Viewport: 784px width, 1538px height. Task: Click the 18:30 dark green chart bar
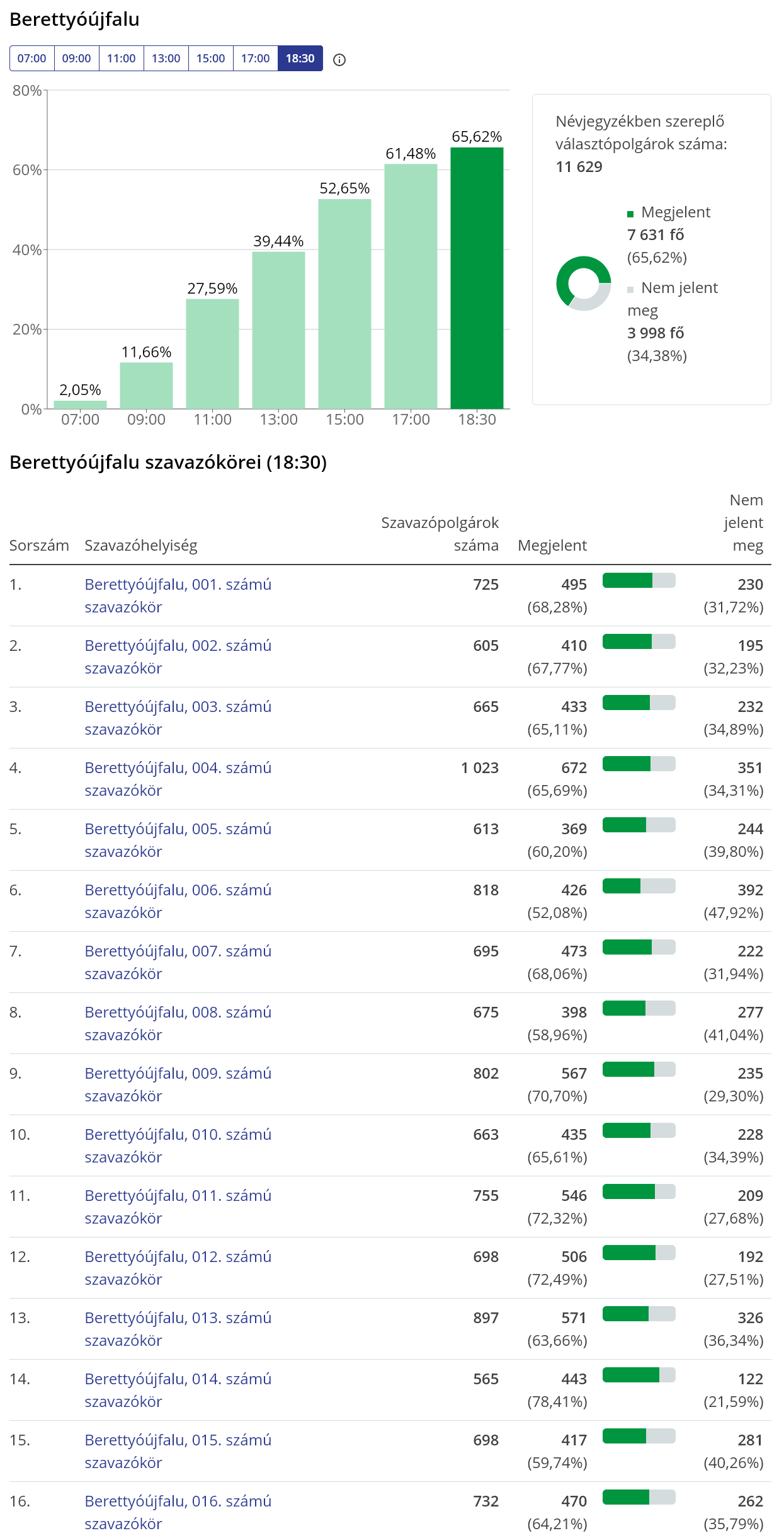coord(477,278)
